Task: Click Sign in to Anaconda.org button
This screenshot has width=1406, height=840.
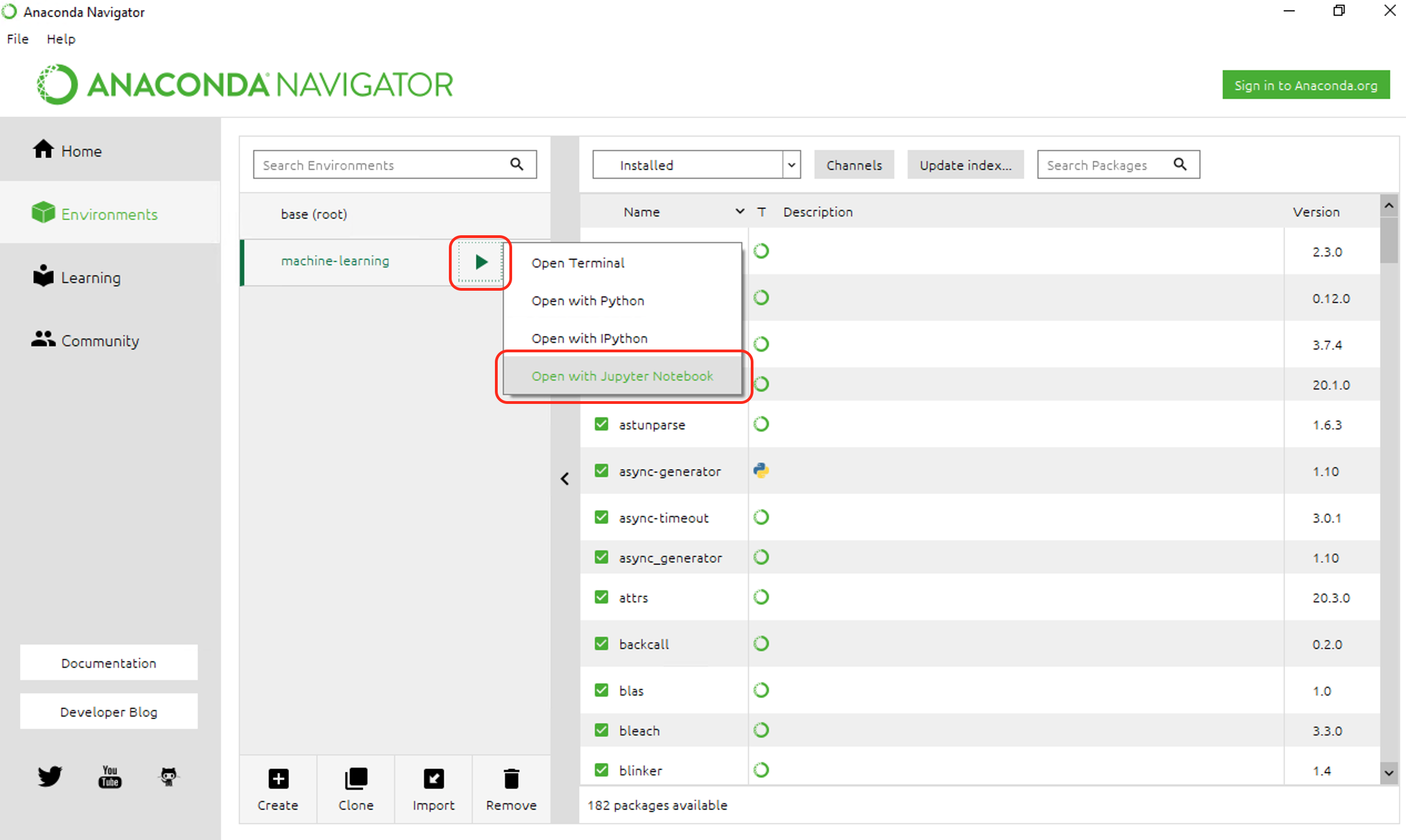Action: (x=1306, y=85)
